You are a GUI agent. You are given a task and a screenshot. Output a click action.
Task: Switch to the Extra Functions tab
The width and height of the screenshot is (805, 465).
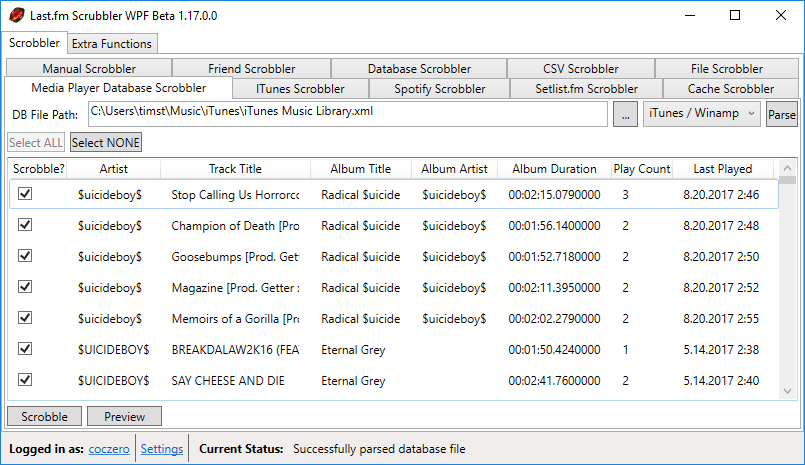(112, 44)
